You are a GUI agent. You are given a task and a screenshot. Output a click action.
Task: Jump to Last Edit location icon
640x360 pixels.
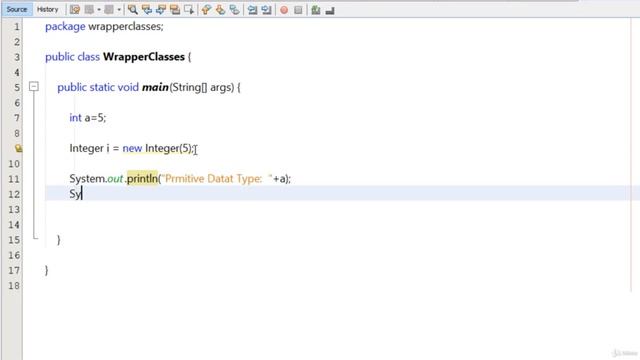75,10
